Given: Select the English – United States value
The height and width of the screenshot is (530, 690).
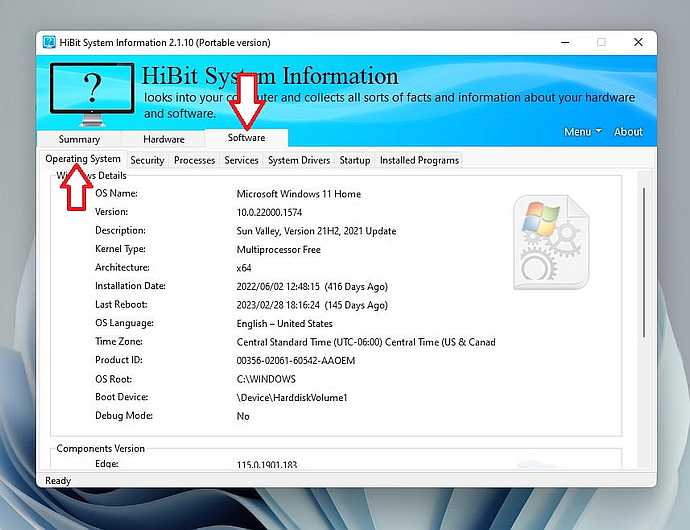Looking at the screenshot, I should [x=284, y=324].
